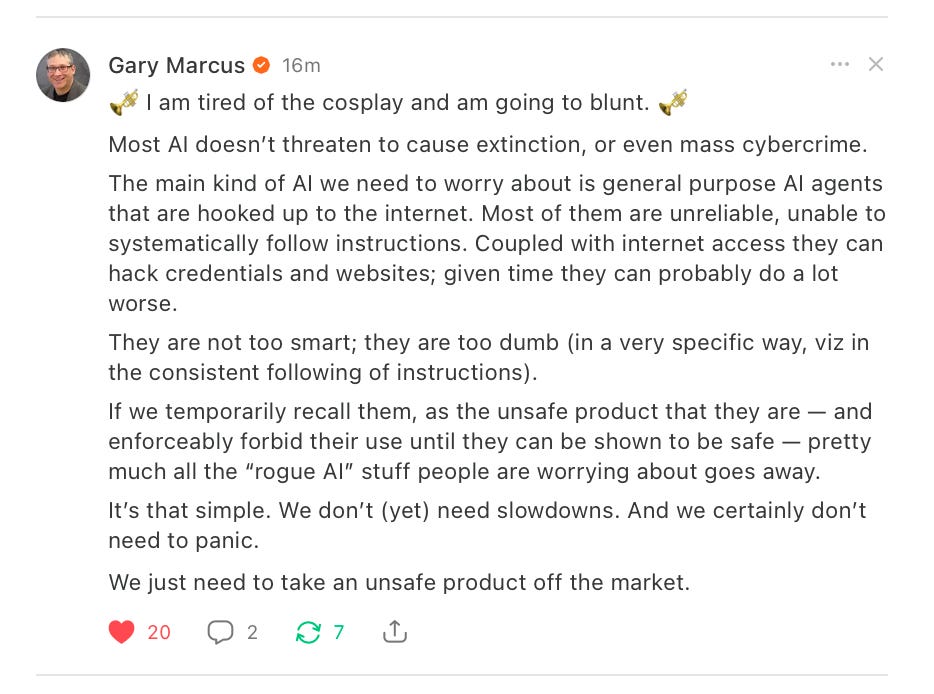Click the orange verified badge
The image size is (934, 694).
pos(261,64)
